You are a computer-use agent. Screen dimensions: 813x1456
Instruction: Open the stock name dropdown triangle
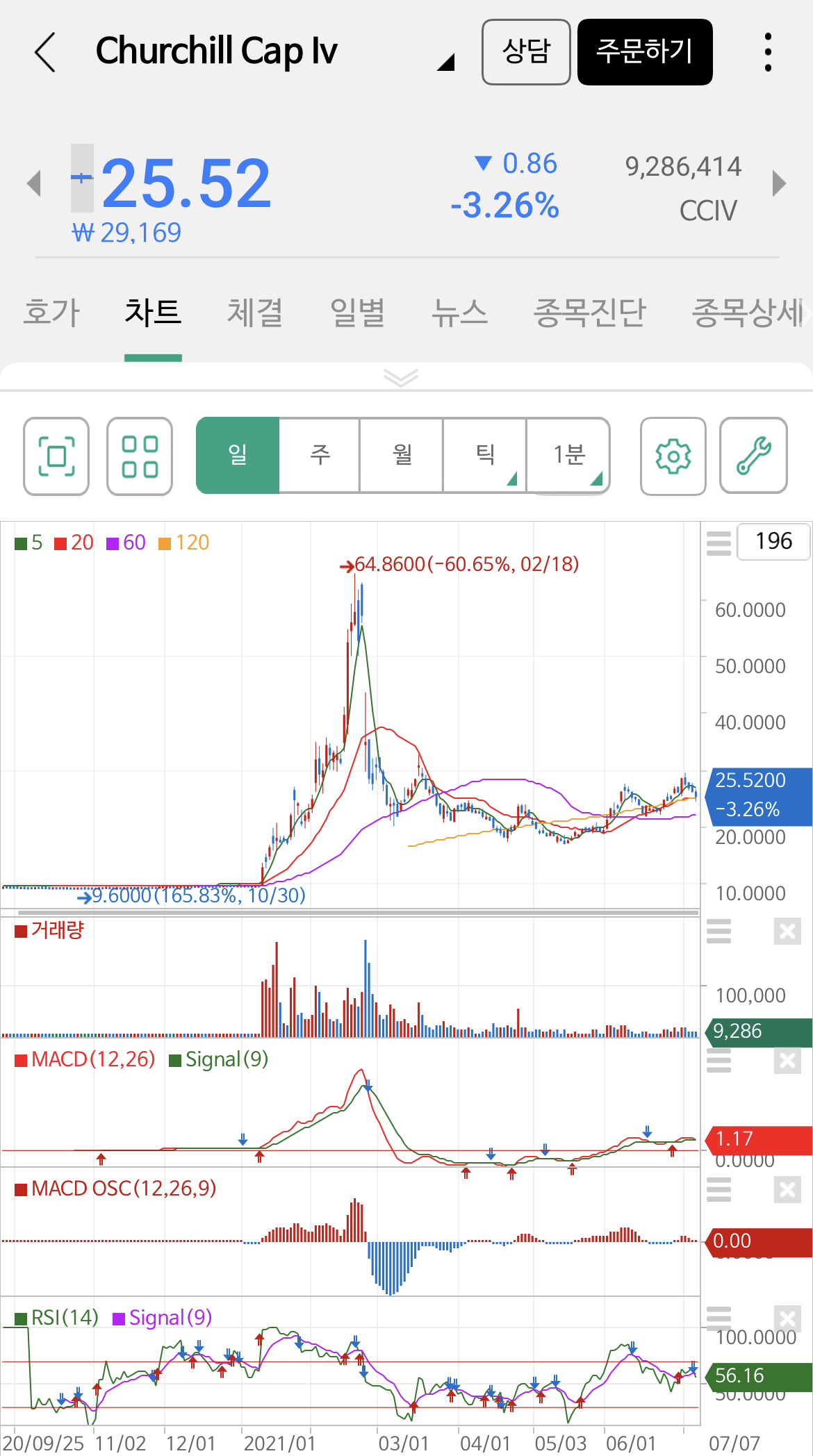coord(446,62)
